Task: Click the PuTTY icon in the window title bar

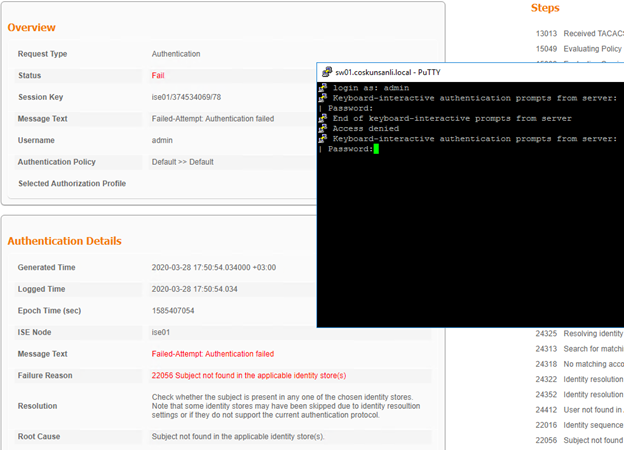Action: click(327, 72)
